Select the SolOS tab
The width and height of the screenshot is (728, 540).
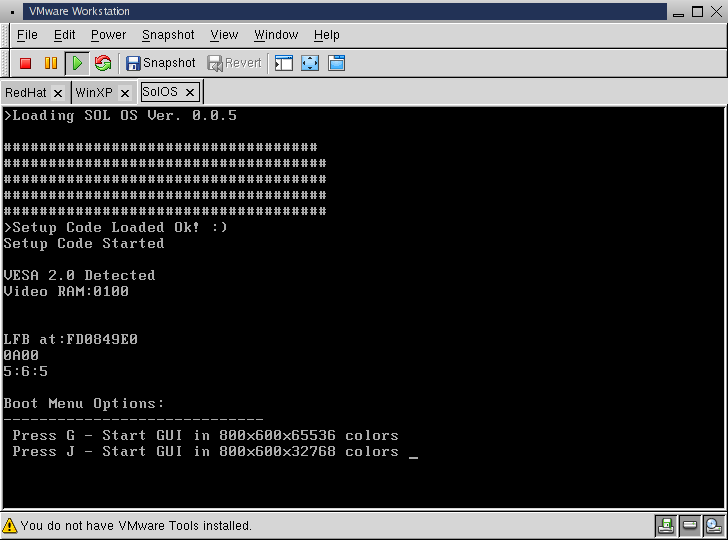[160, 92]
